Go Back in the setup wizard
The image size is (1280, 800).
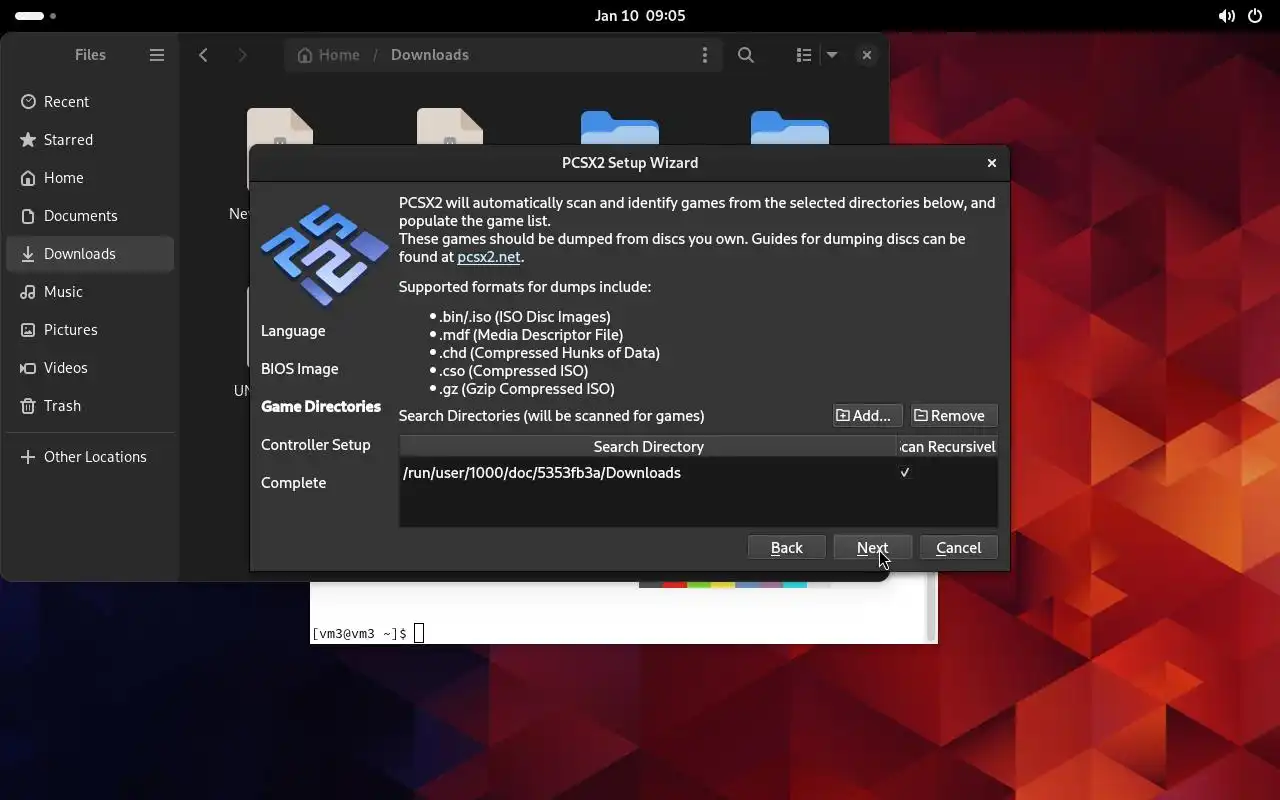click(787, 548)
